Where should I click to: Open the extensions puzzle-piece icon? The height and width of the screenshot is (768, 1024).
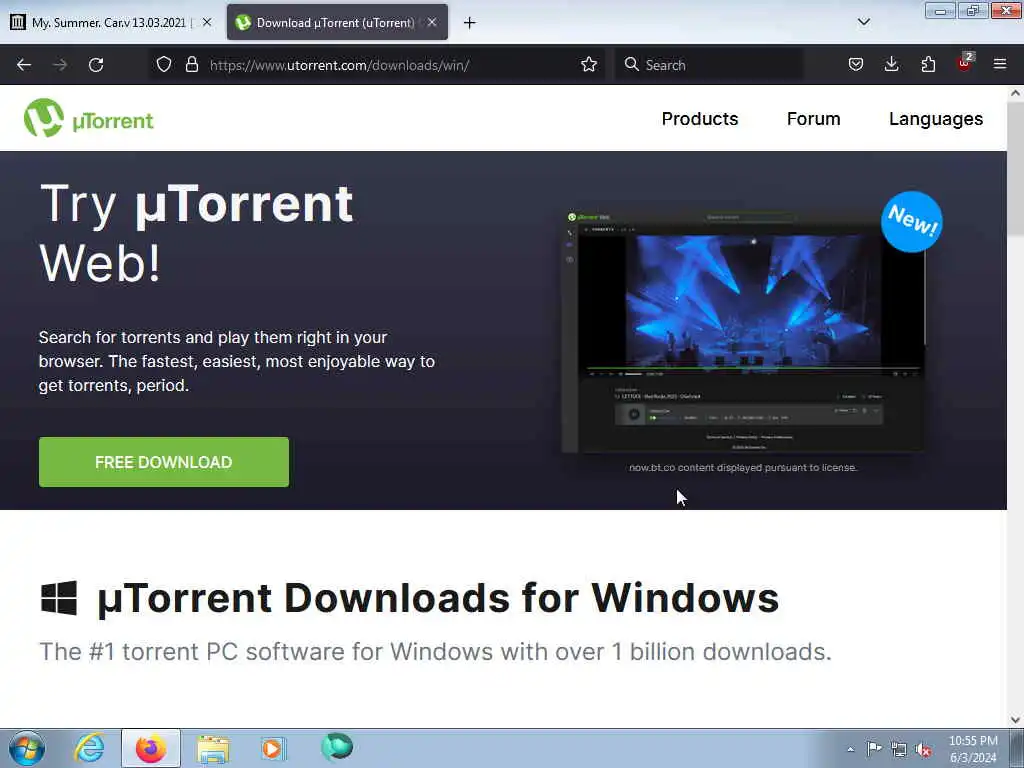point(928,65)
